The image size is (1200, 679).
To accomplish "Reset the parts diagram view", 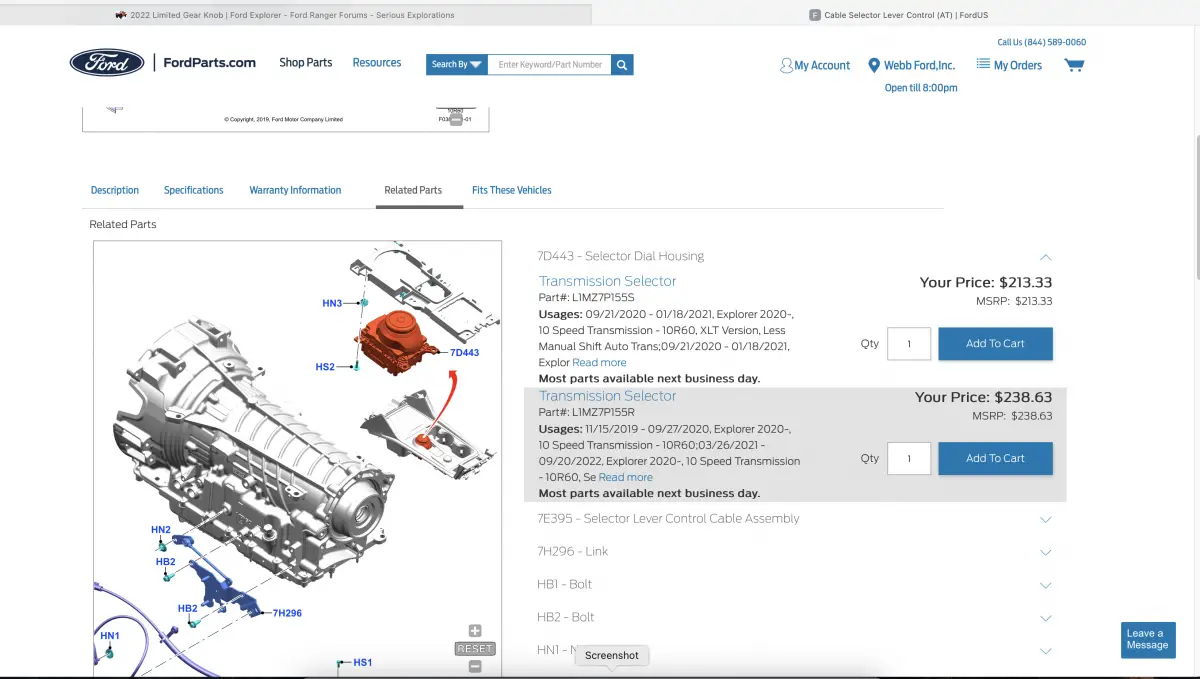I will (475, 649).
